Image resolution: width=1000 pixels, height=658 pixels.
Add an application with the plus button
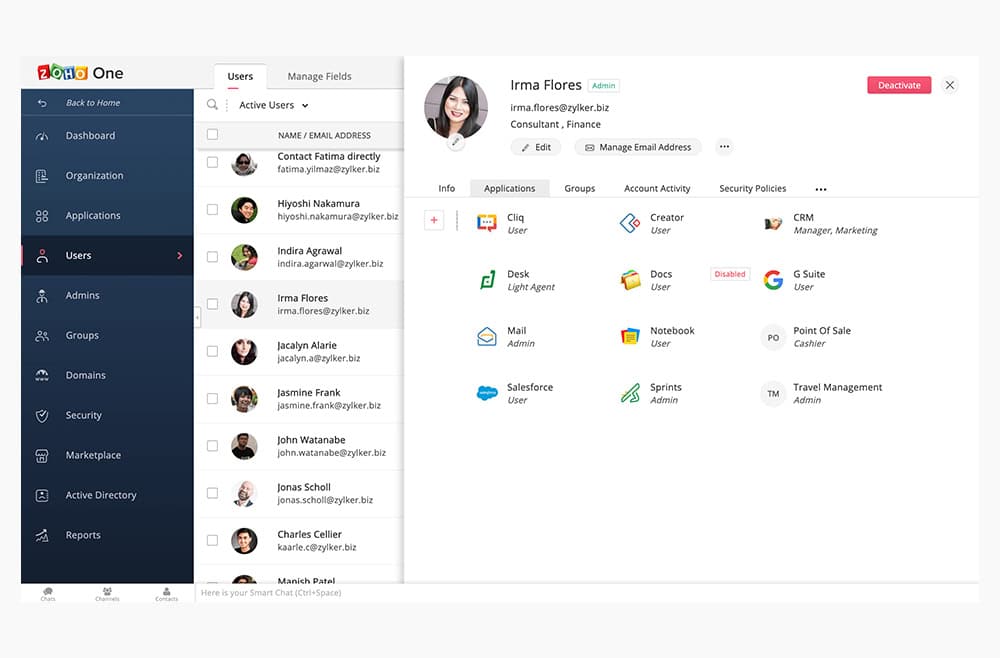434,220
